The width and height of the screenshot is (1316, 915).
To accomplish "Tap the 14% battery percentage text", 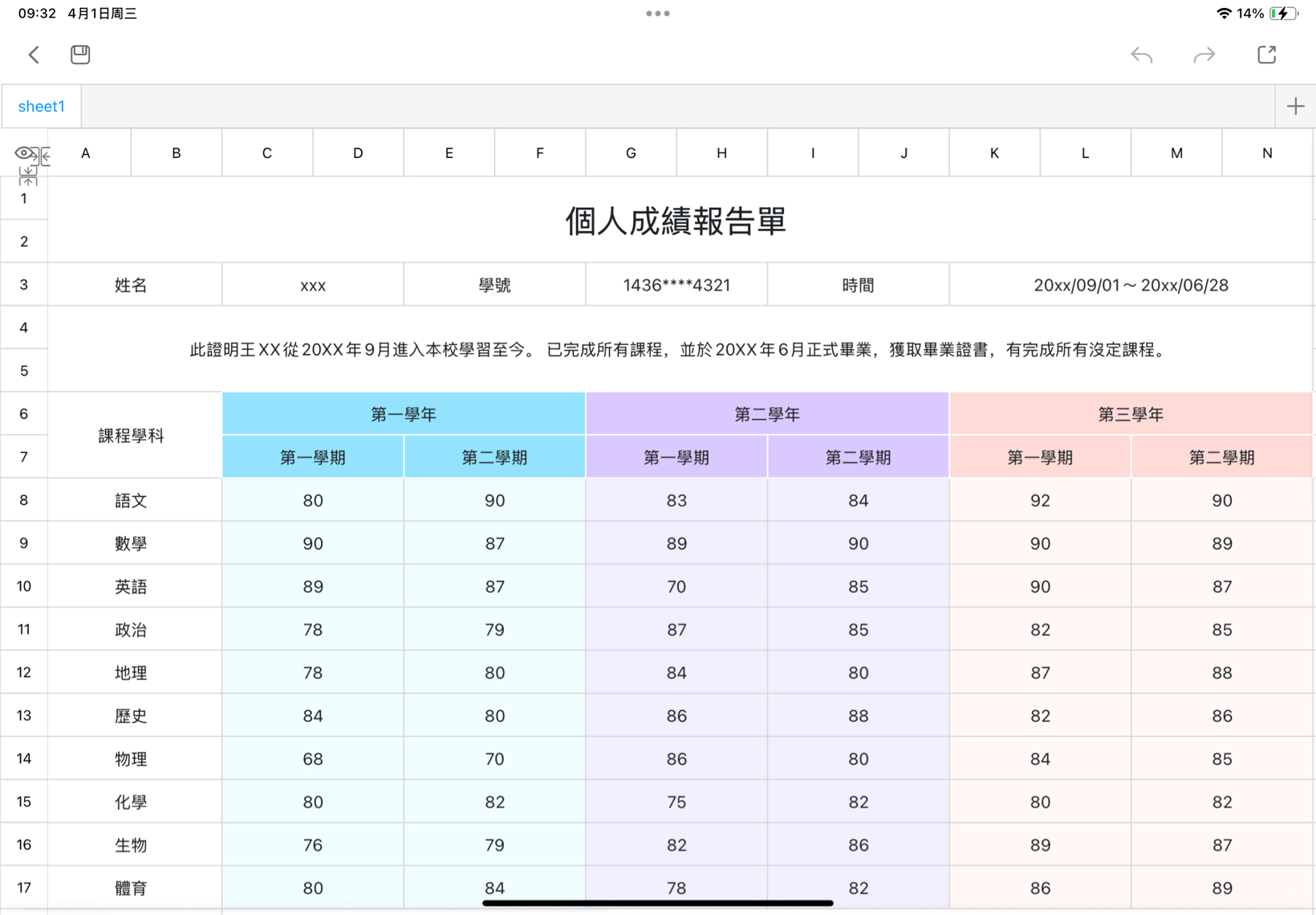I will click(x=1250, y=14).
